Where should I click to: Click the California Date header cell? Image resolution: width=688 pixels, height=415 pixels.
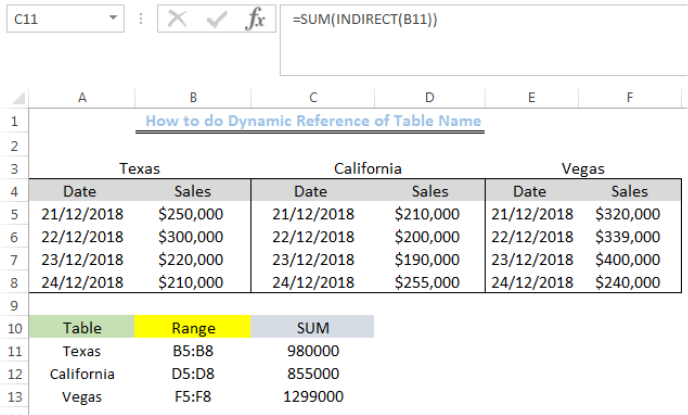click(x=311, y=191)
